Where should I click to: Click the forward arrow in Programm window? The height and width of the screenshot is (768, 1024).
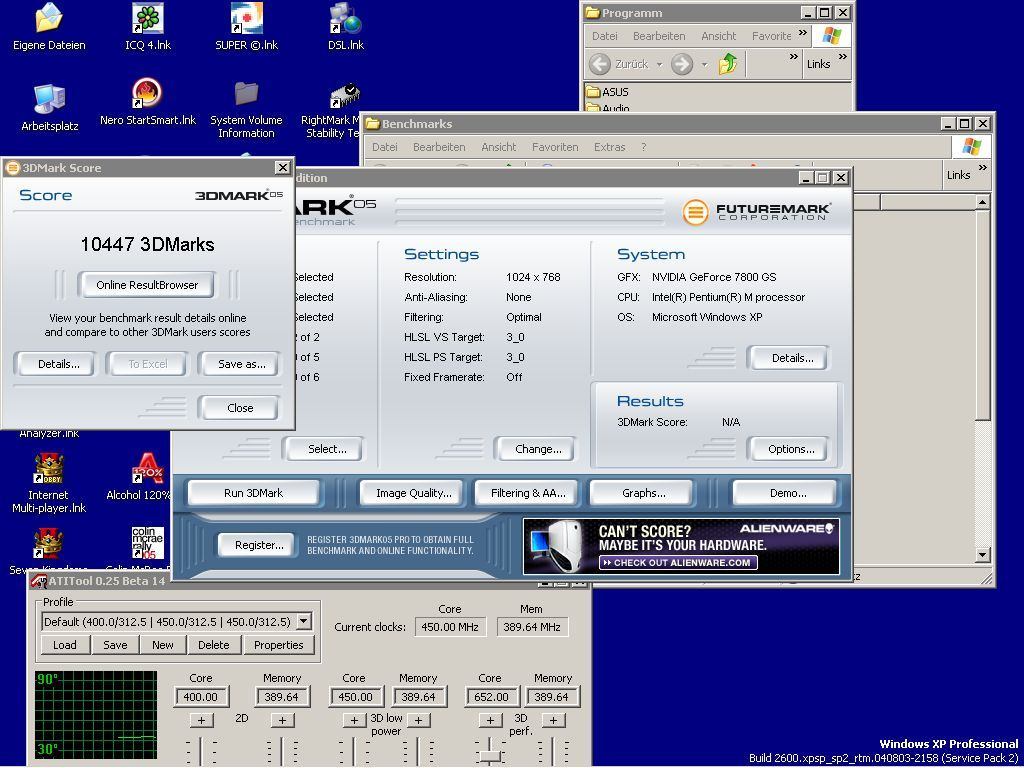click(681, 64)
